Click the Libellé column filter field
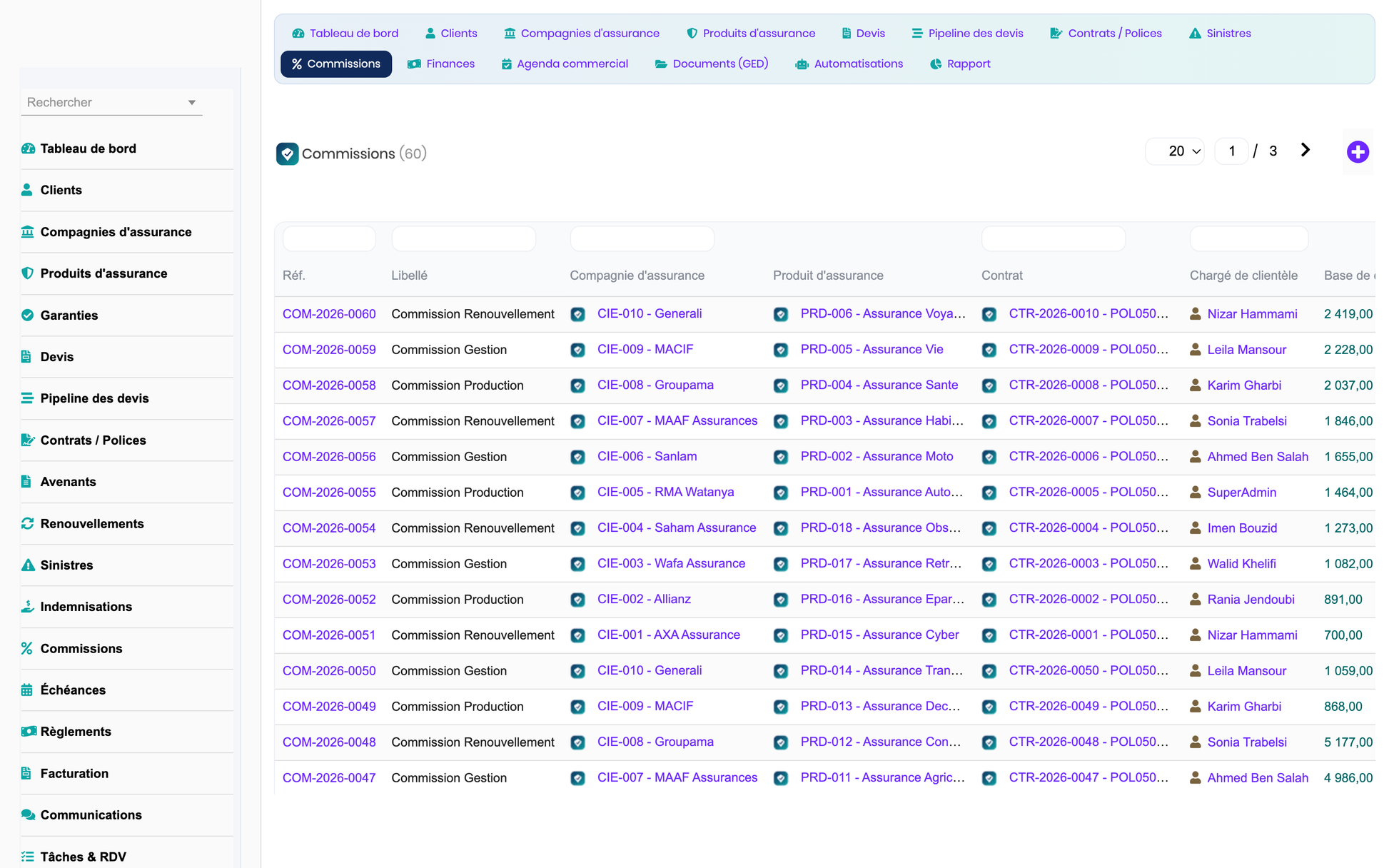This screenshot has height=868, width=1389. coord(464,238)
